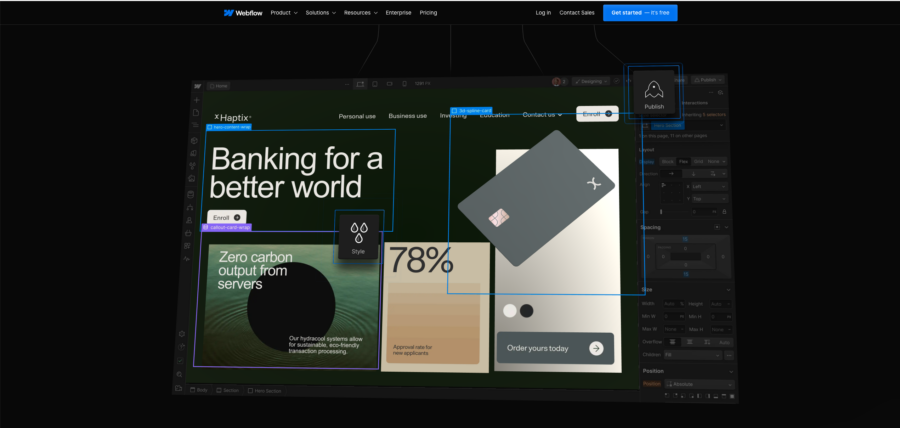The width and height of the screenshot is (900, 428).
Task: Select the white card color swatch
Action: pos(510,311)
